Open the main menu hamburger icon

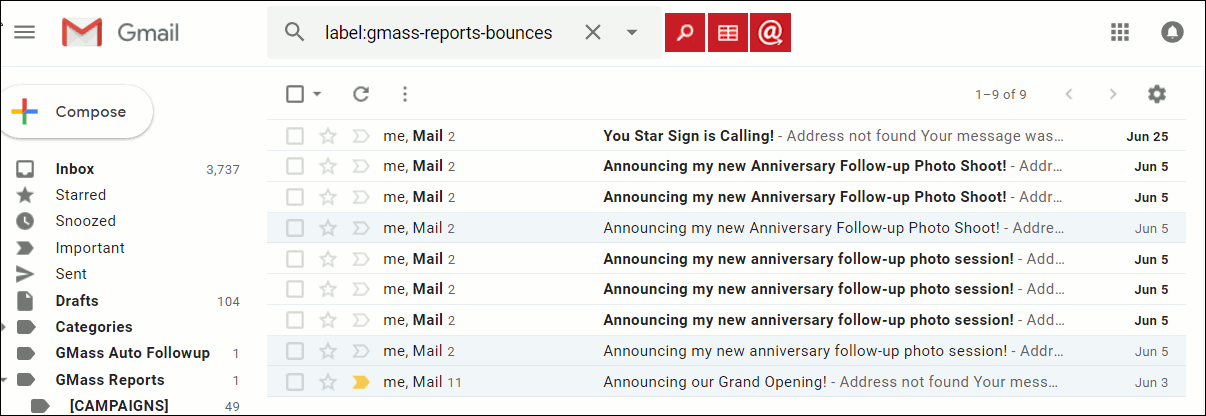(24, 32)
